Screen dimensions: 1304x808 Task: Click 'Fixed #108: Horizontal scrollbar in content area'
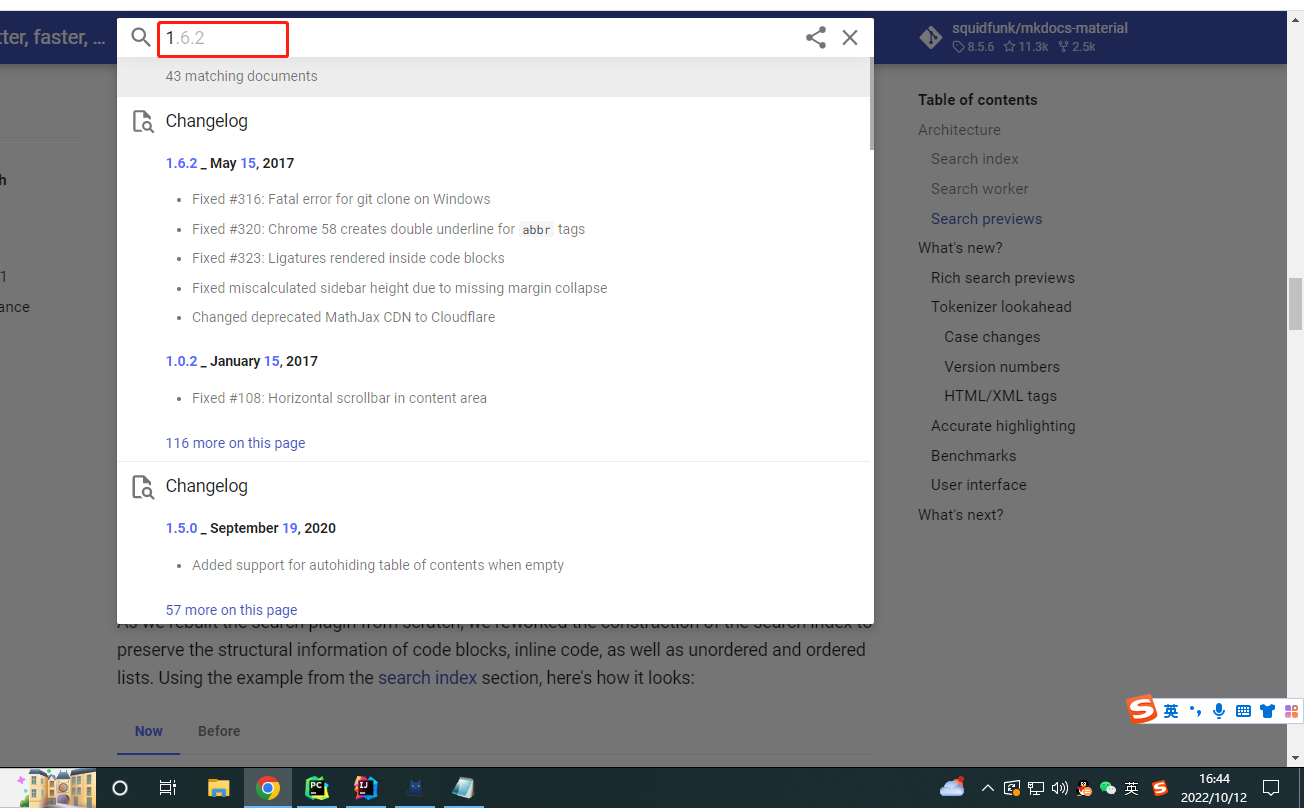point(339,398)
